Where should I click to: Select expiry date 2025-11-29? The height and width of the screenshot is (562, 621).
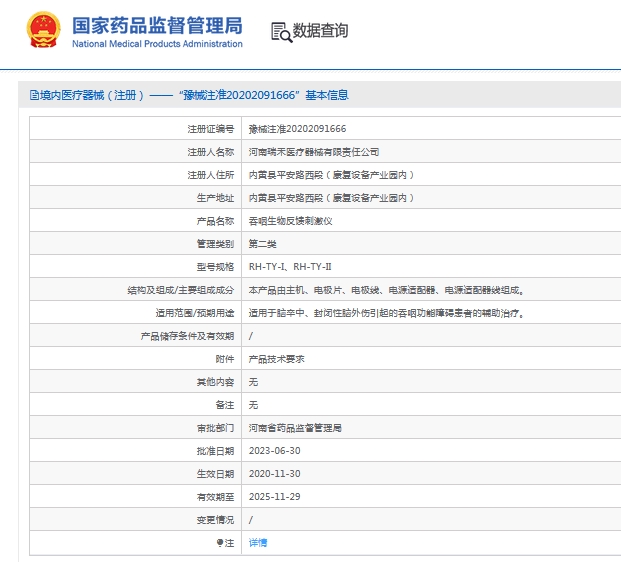pyautogui.click(x=274, y=497)
